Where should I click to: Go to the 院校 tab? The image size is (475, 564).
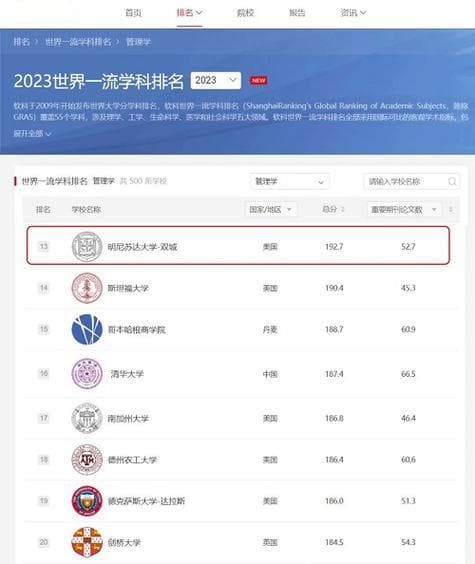pyautogui.click(x=245, y=13)
